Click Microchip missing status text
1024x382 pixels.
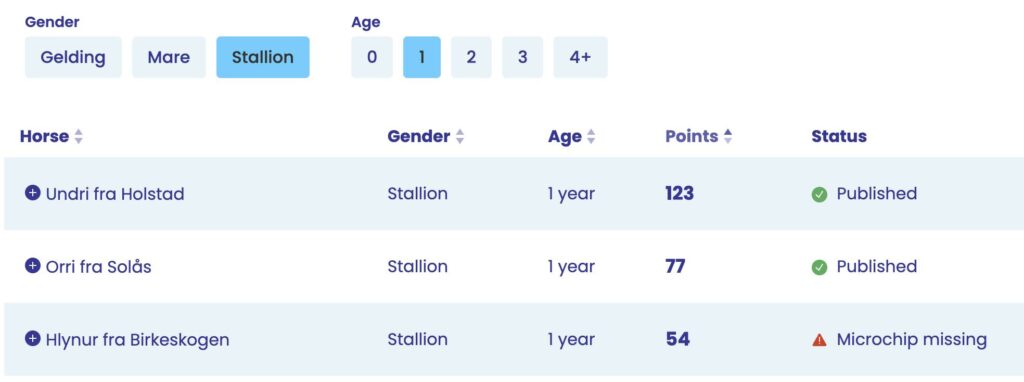[x=912, y=340]
